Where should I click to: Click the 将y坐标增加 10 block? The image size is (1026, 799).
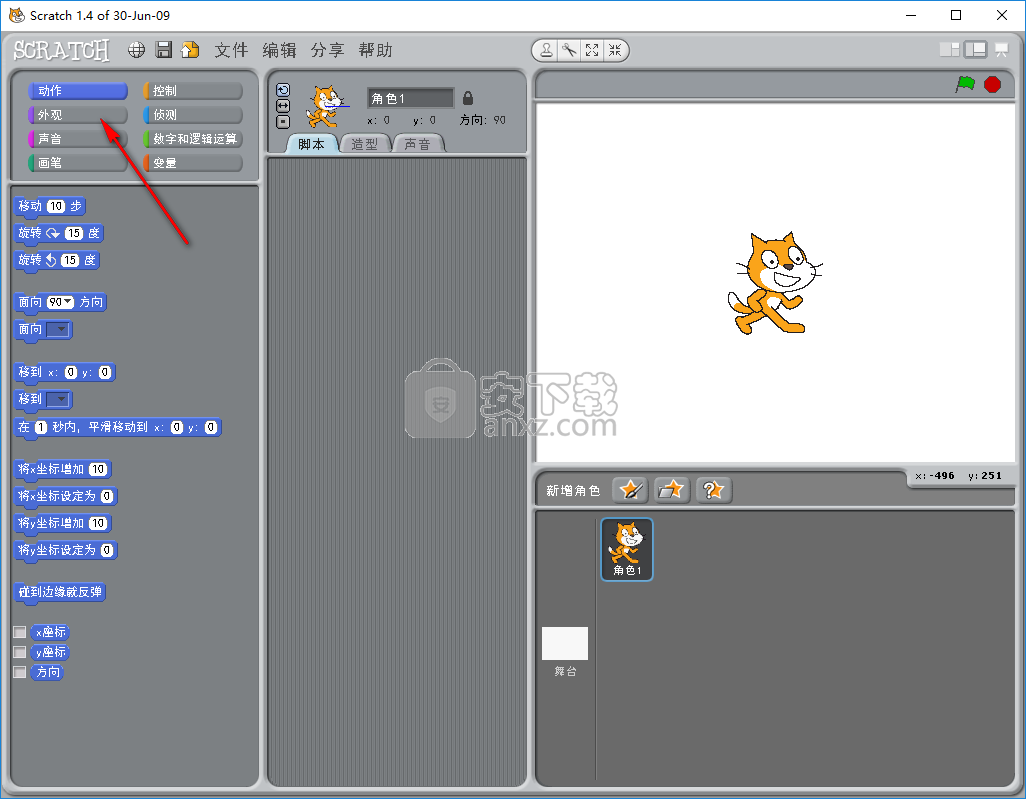[63, 524]
